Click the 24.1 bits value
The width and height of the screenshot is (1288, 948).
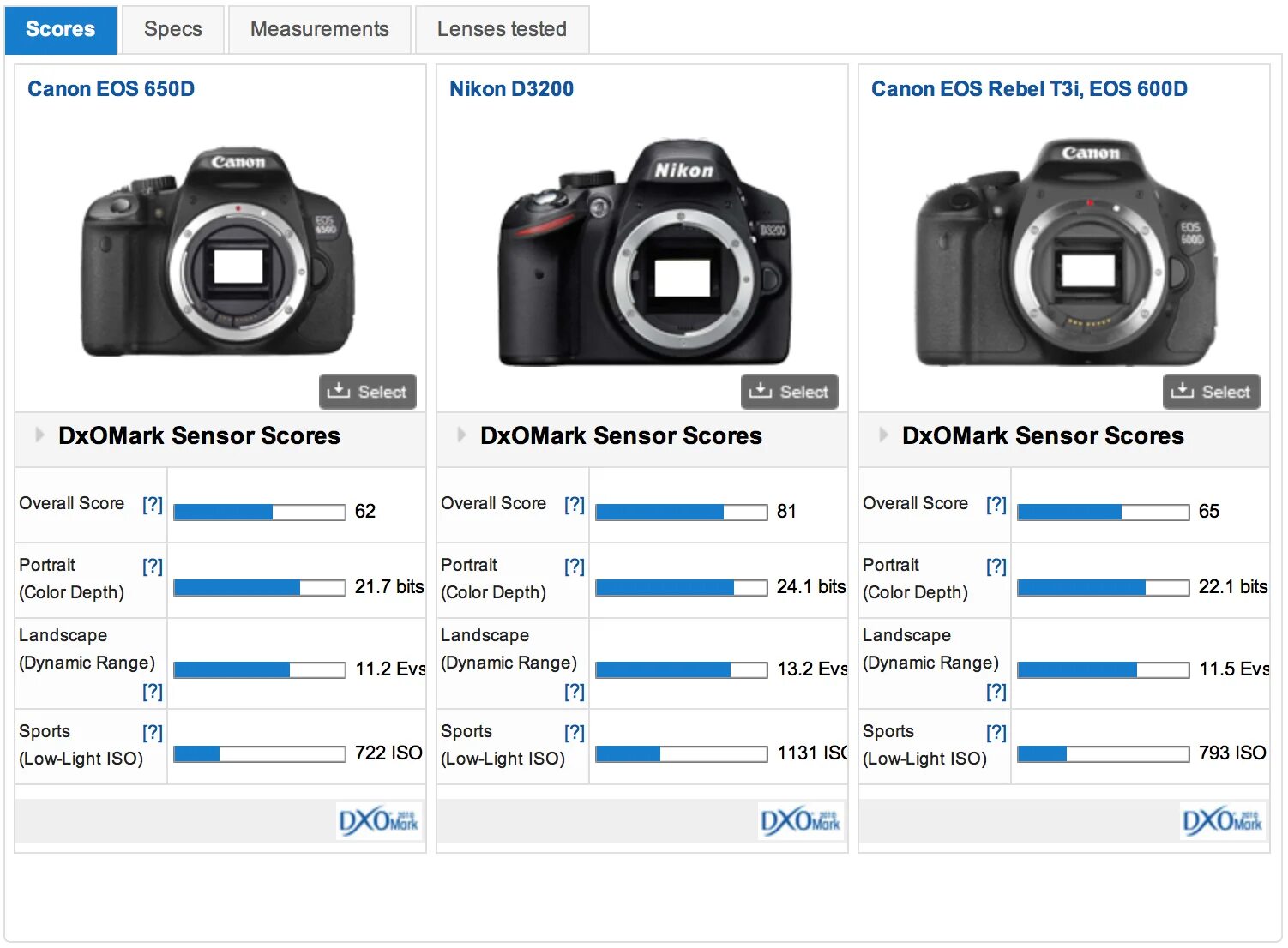point(811,587)
